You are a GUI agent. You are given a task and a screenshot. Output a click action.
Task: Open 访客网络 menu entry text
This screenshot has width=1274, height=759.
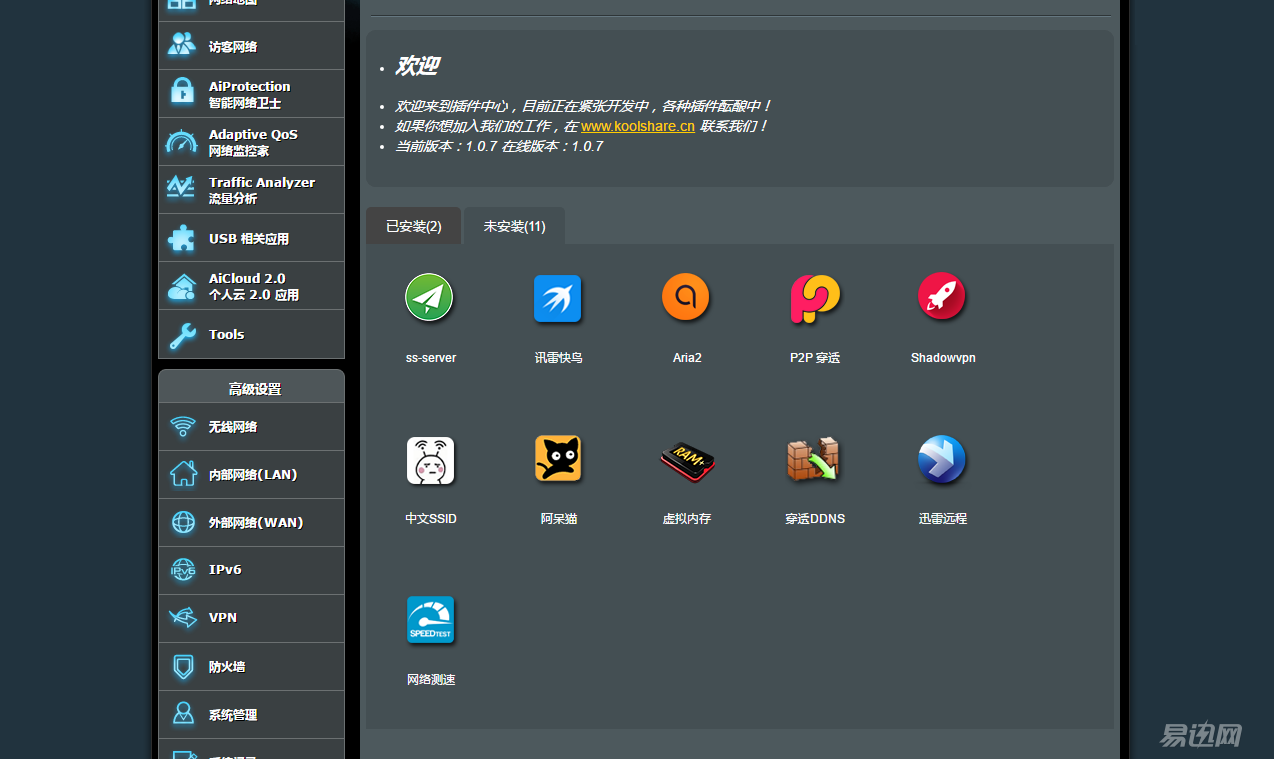(x=233, y=47)
